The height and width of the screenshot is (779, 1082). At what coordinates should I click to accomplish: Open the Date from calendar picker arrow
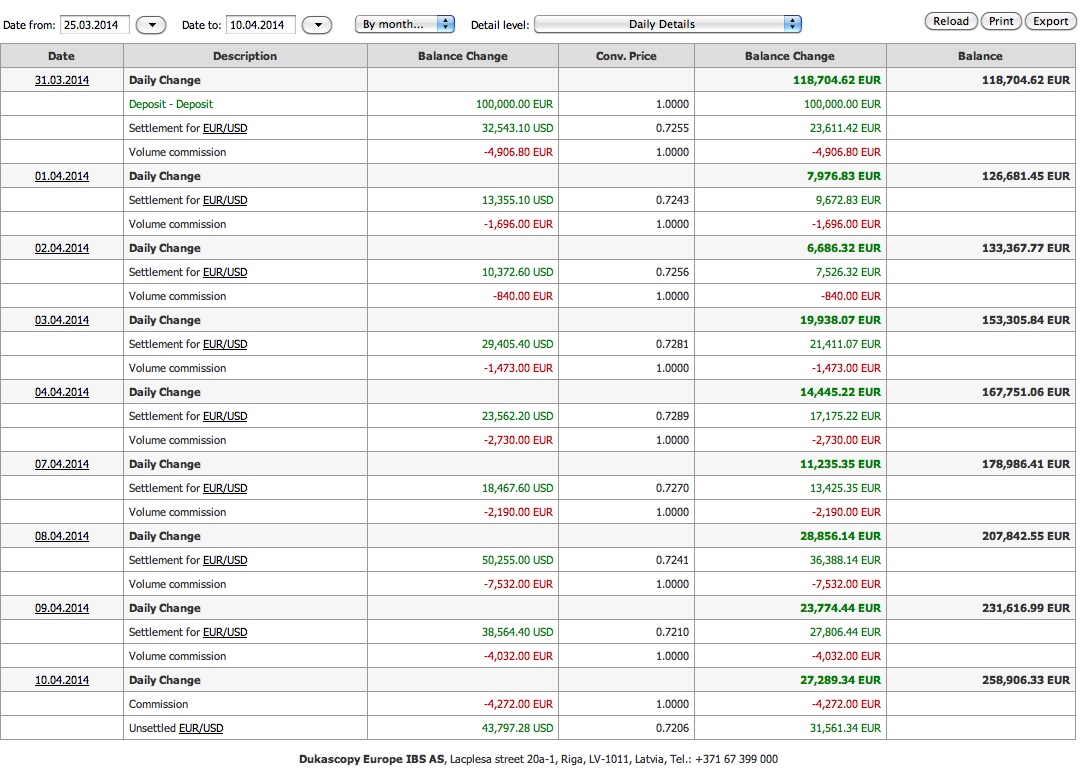(151, 25)
